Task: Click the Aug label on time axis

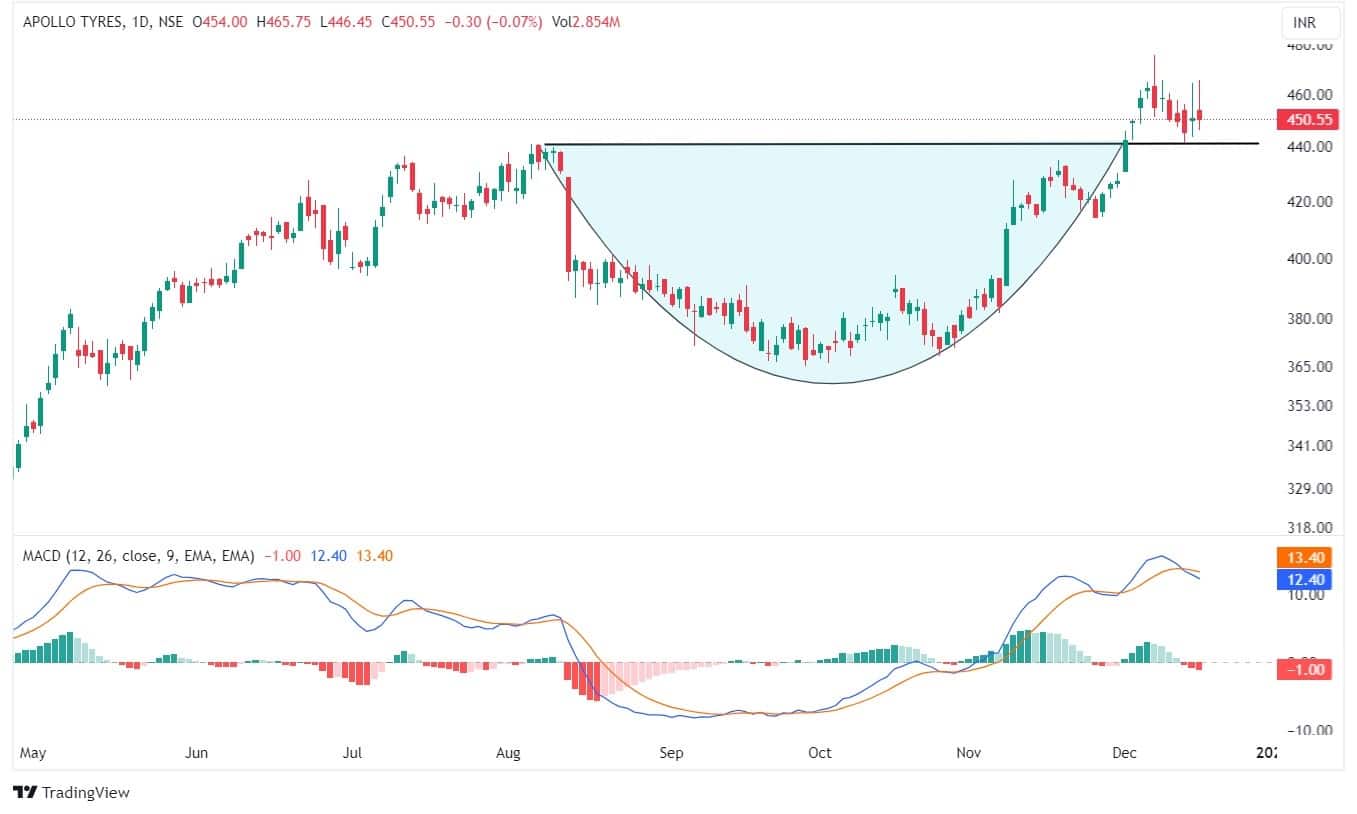Action: tap(509, 752)
